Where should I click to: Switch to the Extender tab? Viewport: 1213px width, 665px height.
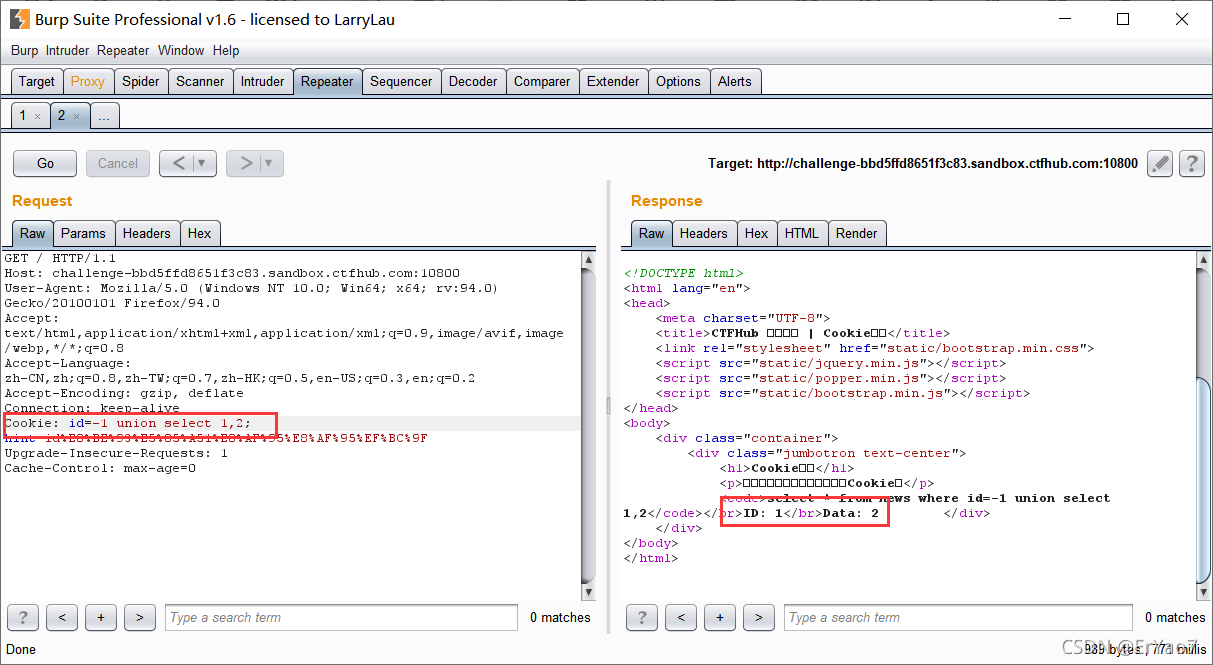pos(613,81)
